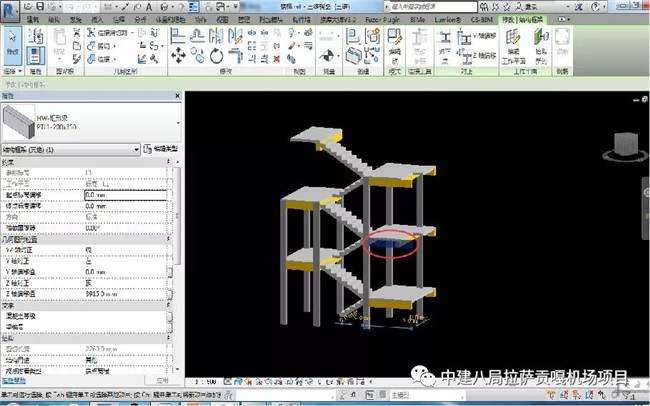Open the BIMe ribbon tab
650x406 pixels.
(x=417, y=19)
